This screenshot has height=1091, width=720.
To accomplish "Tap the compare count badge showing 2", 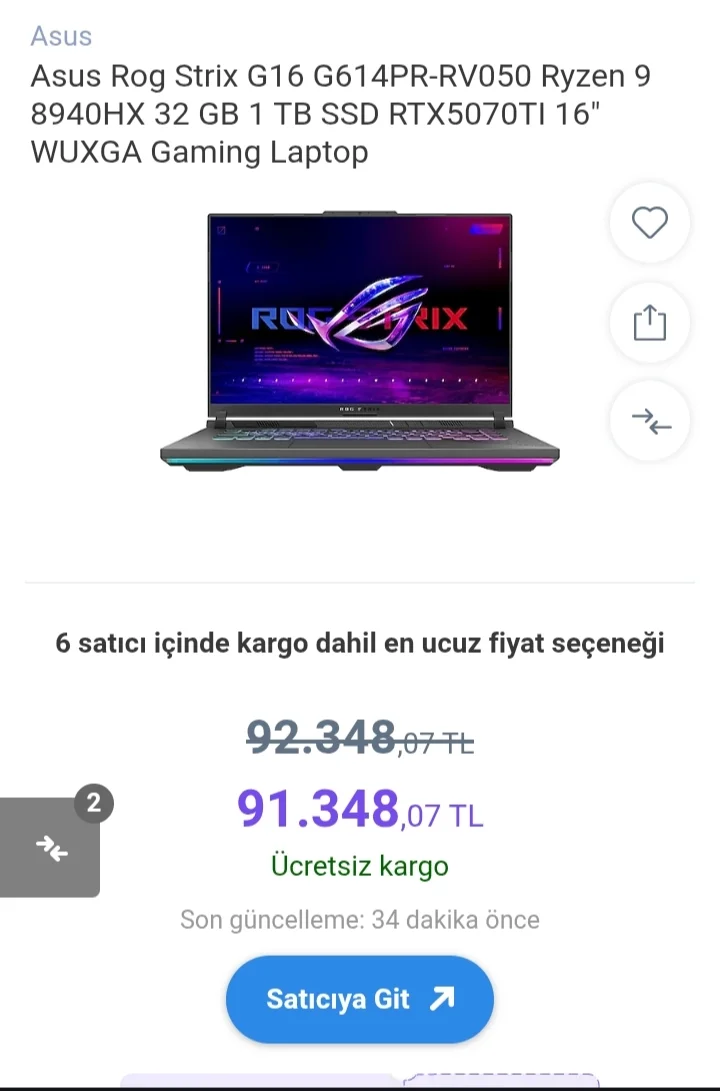I will [x=94, y=803].
